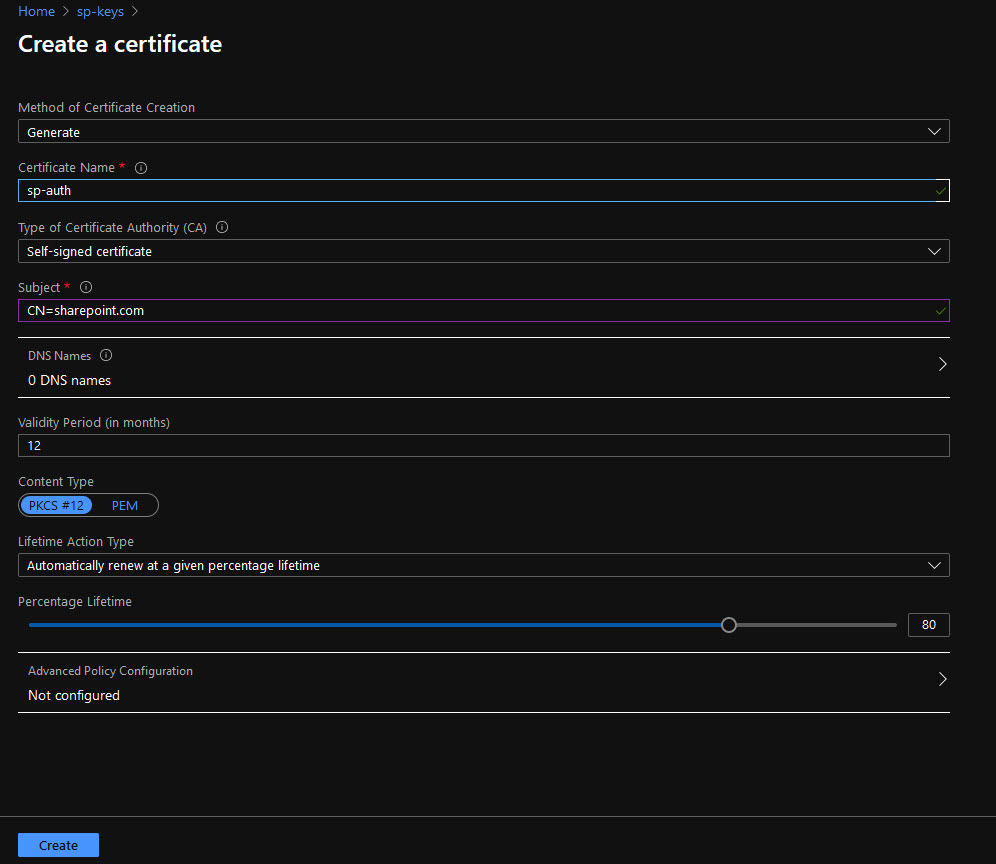Select PKCS #12 content type

point(56,506)
